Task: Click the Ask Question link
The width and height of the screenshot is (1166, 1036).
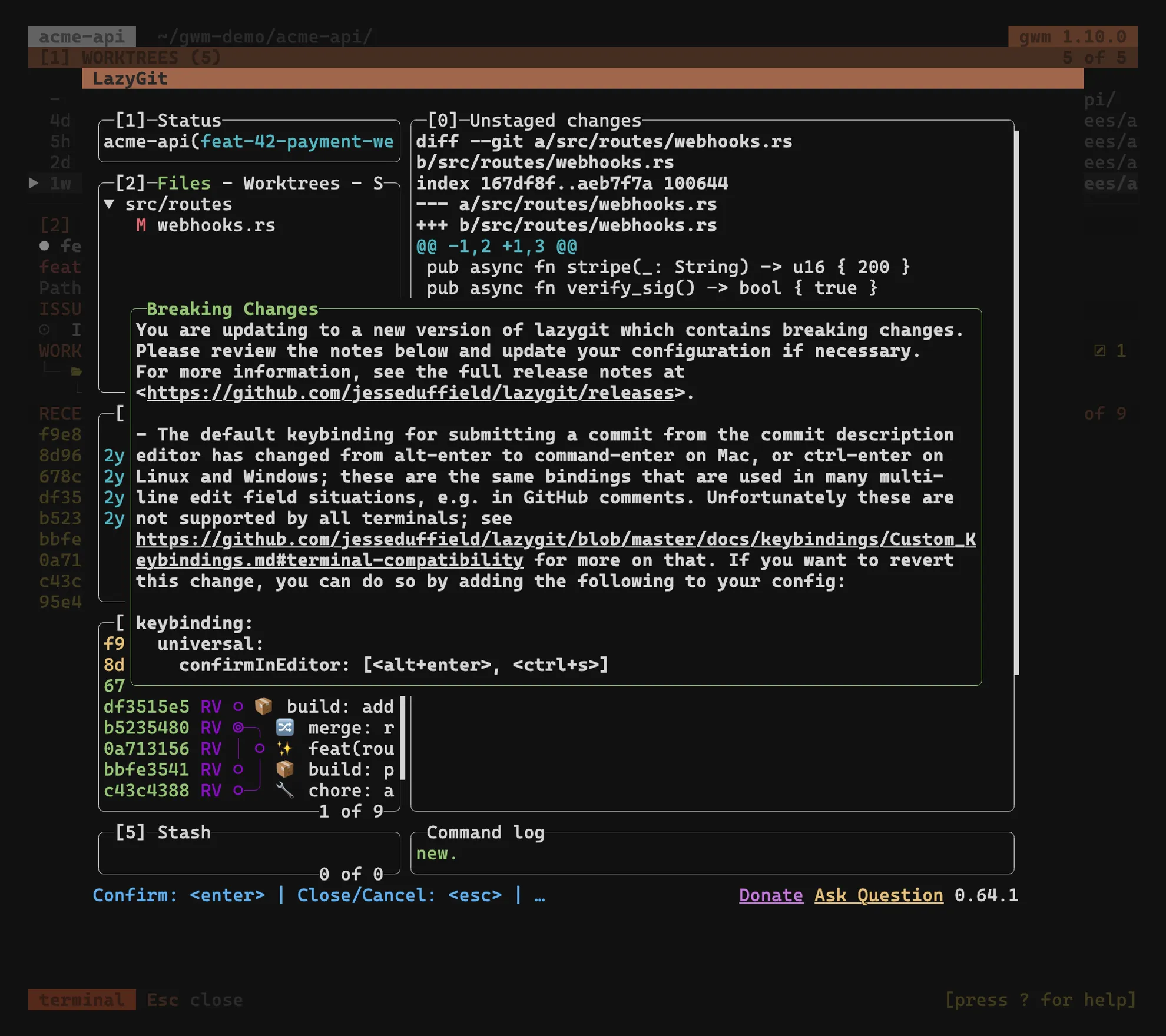Action: [879, 895]
